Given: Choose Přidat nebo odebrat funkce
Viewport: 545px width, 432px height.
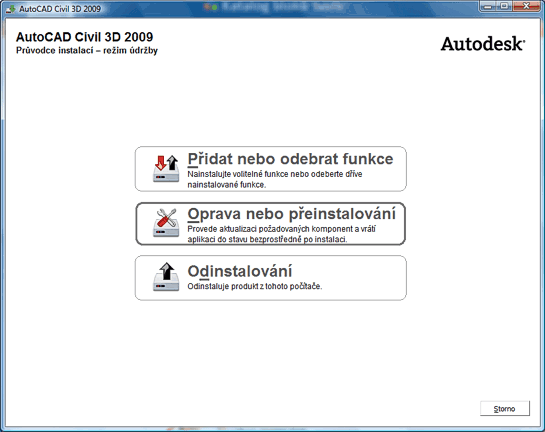Looking at the screenshot, I should point(271,169).
